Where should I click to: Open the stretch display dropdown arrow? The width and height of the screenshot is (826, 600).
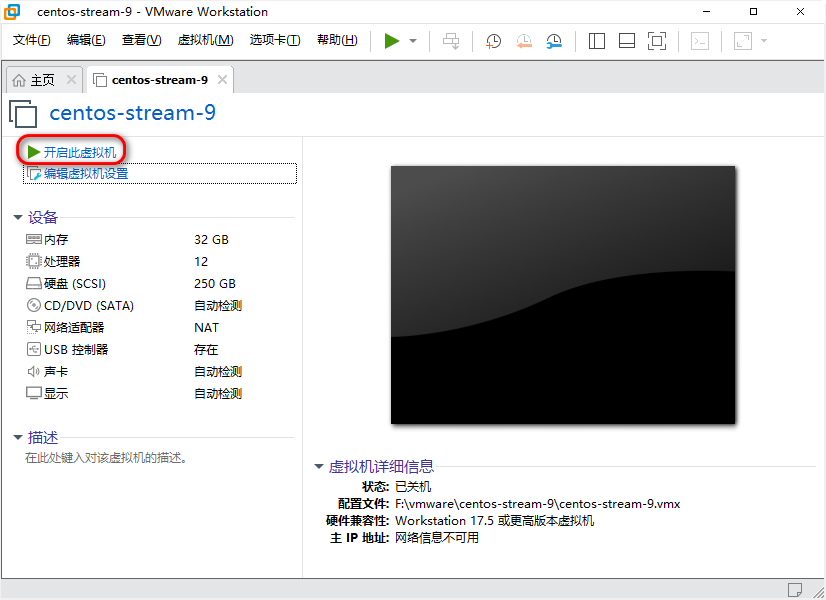click(764, 41)
